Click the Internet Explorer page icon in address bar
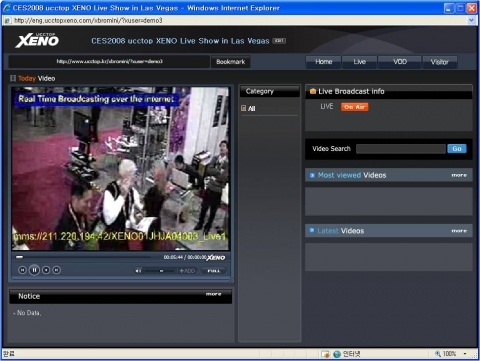The width and height of the screenshot is (480, 361). [7, 20]
